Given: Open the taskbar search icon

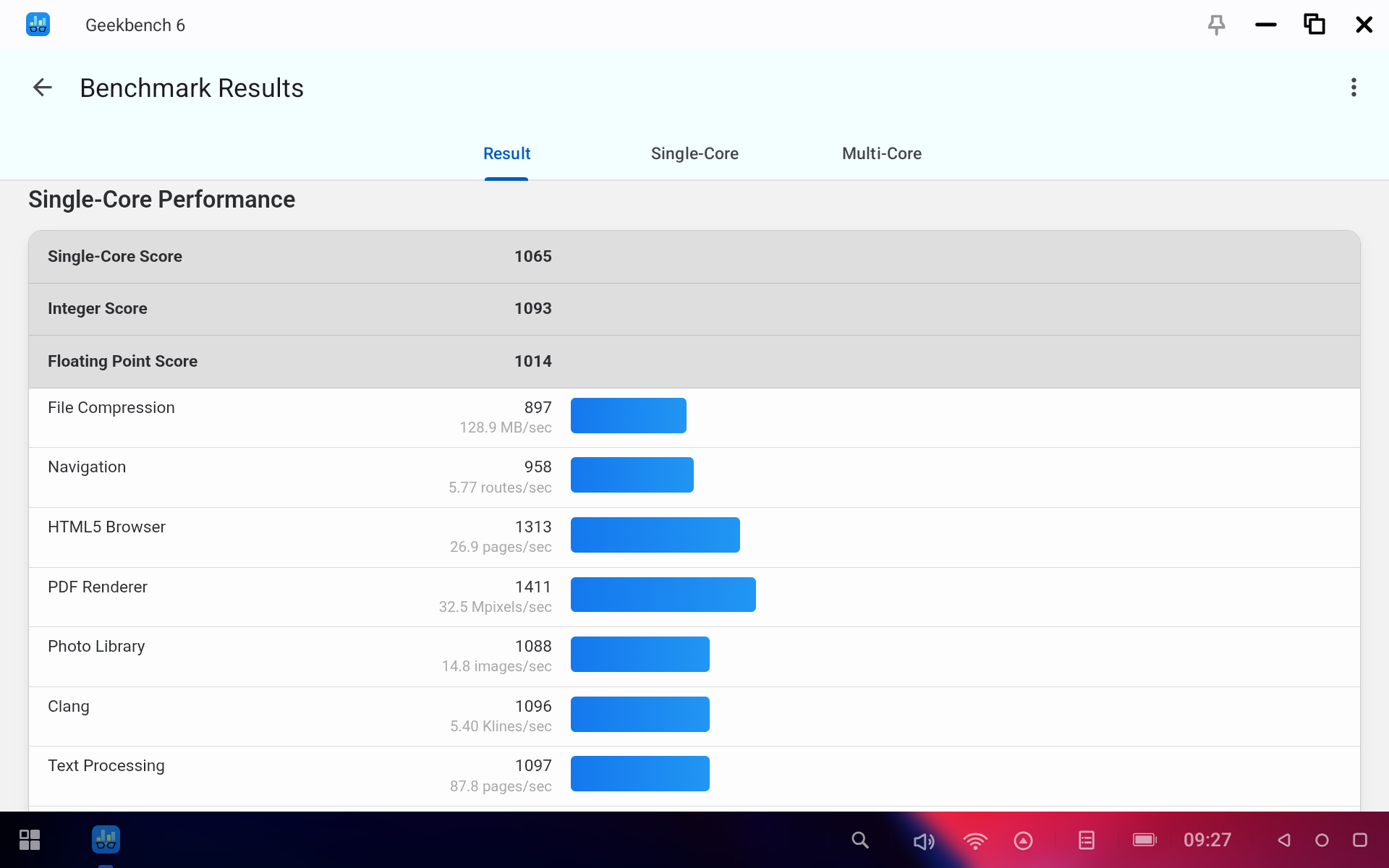Looking at the screenshot, I should click(x=859, y=840).
